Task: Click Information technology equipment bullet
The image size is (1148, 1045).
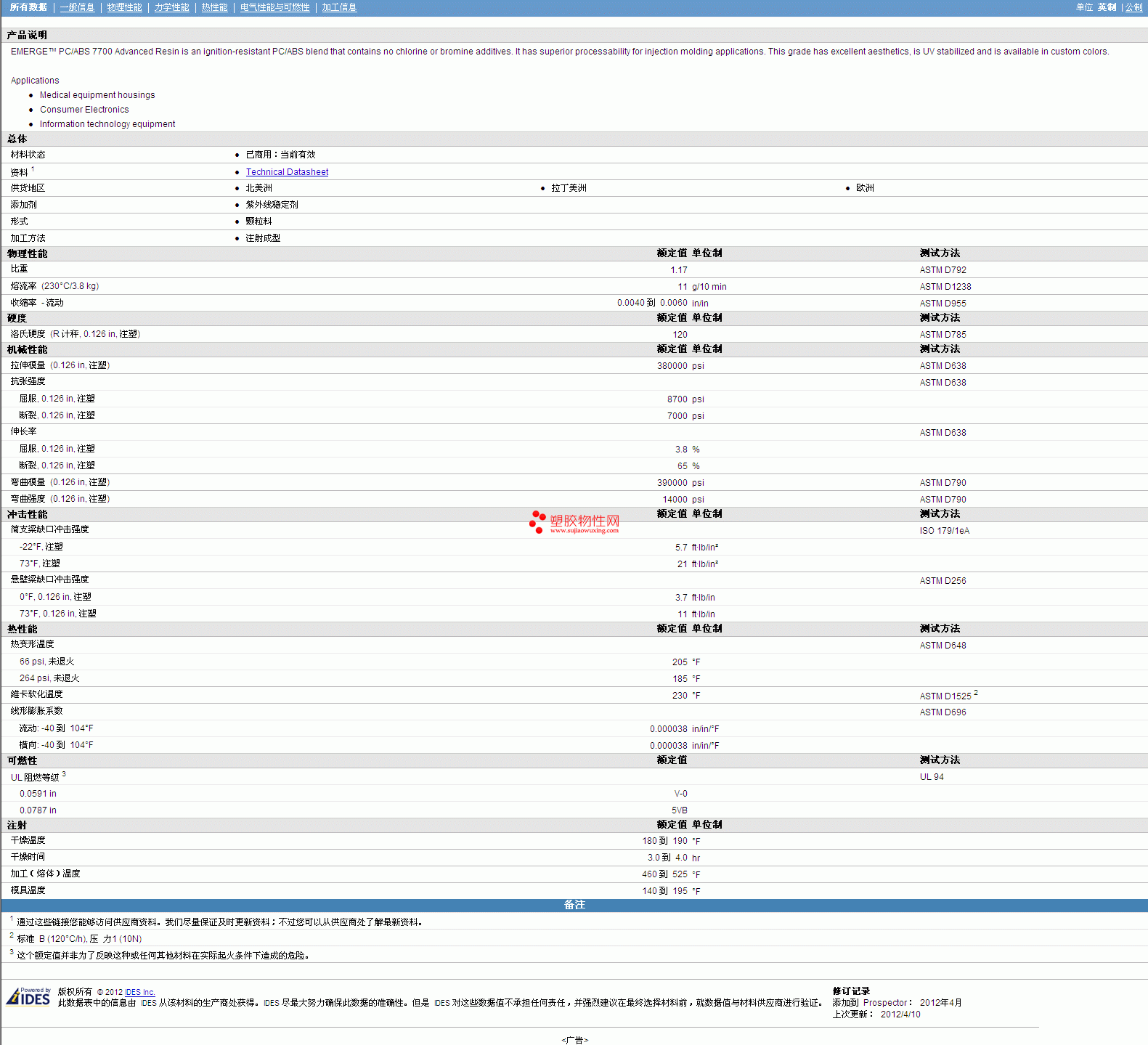Action: (107, 124)
